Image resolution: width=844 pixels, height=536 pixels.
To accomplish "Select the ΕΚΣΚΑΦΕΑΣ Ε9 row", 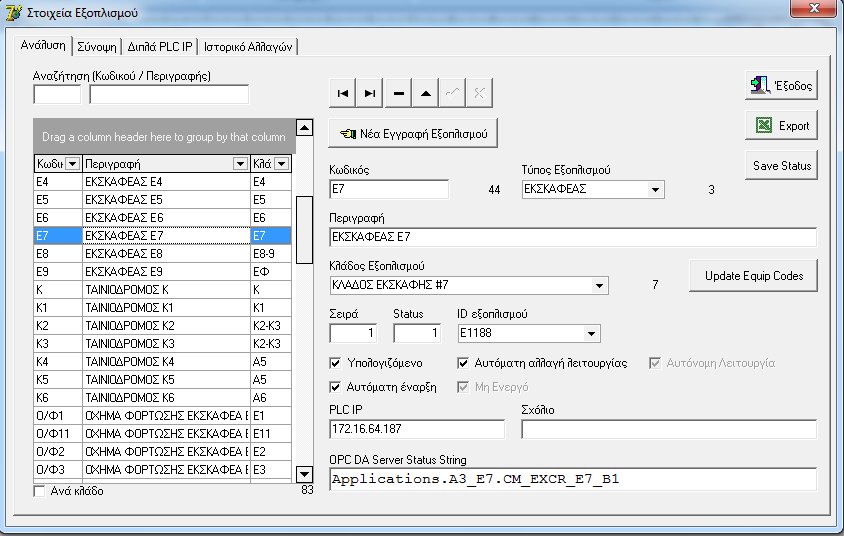I will pos(163,272).
